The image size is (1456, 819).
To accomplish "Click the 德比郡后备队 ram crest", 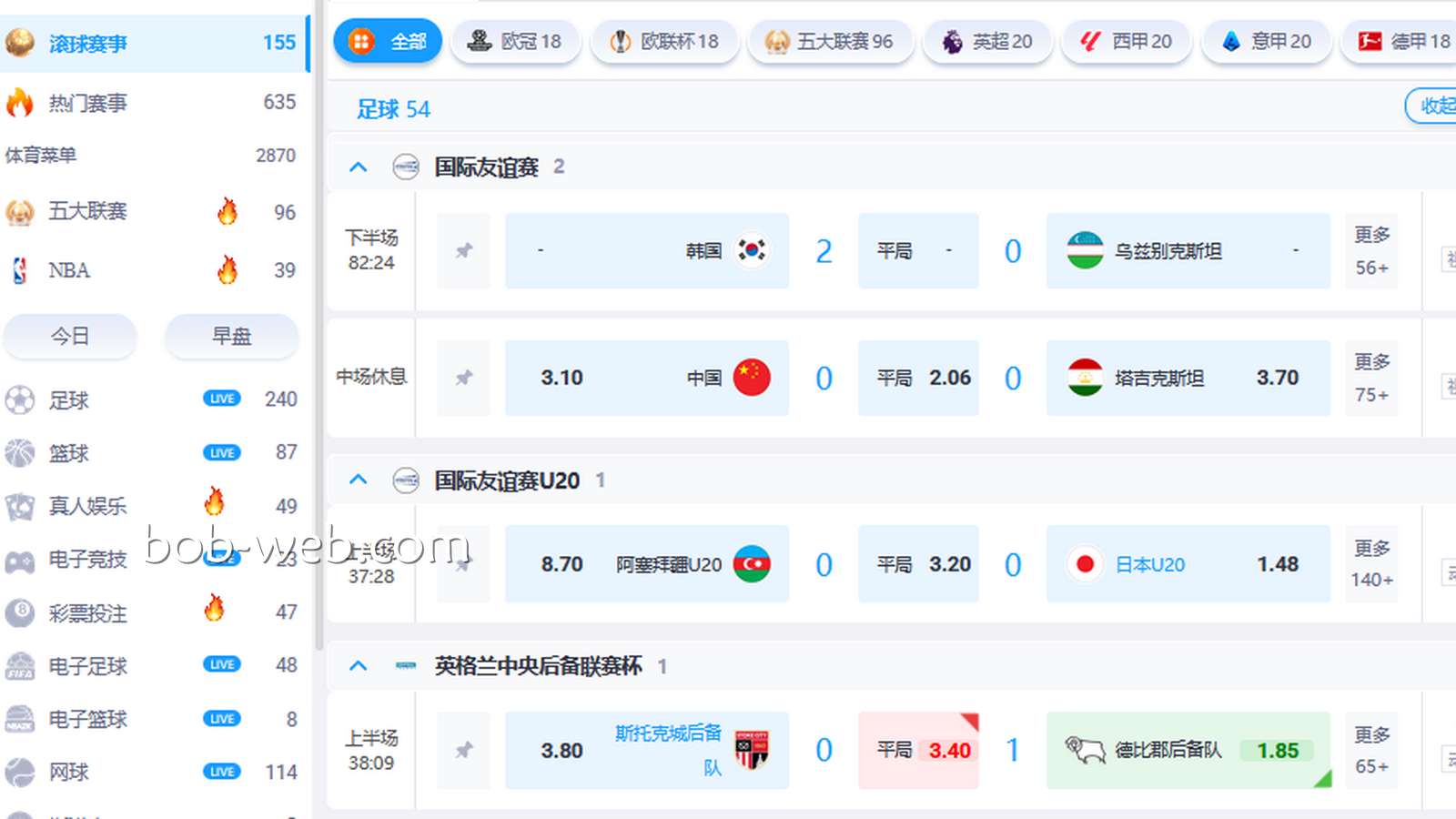I will pyautogui.click(x=1085, y=750).
